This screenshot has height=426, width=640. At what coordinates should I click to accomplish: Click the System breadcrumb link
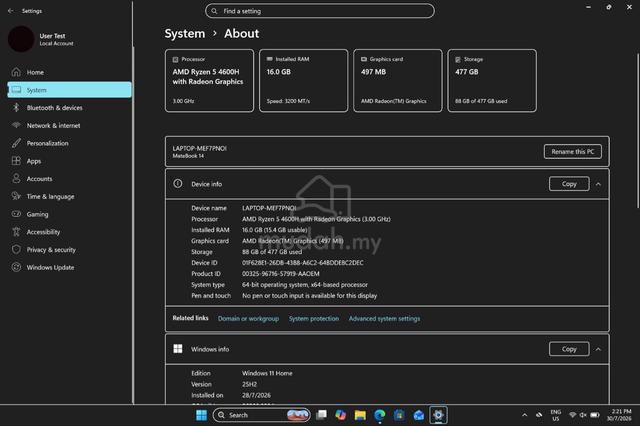coord(185,33)
